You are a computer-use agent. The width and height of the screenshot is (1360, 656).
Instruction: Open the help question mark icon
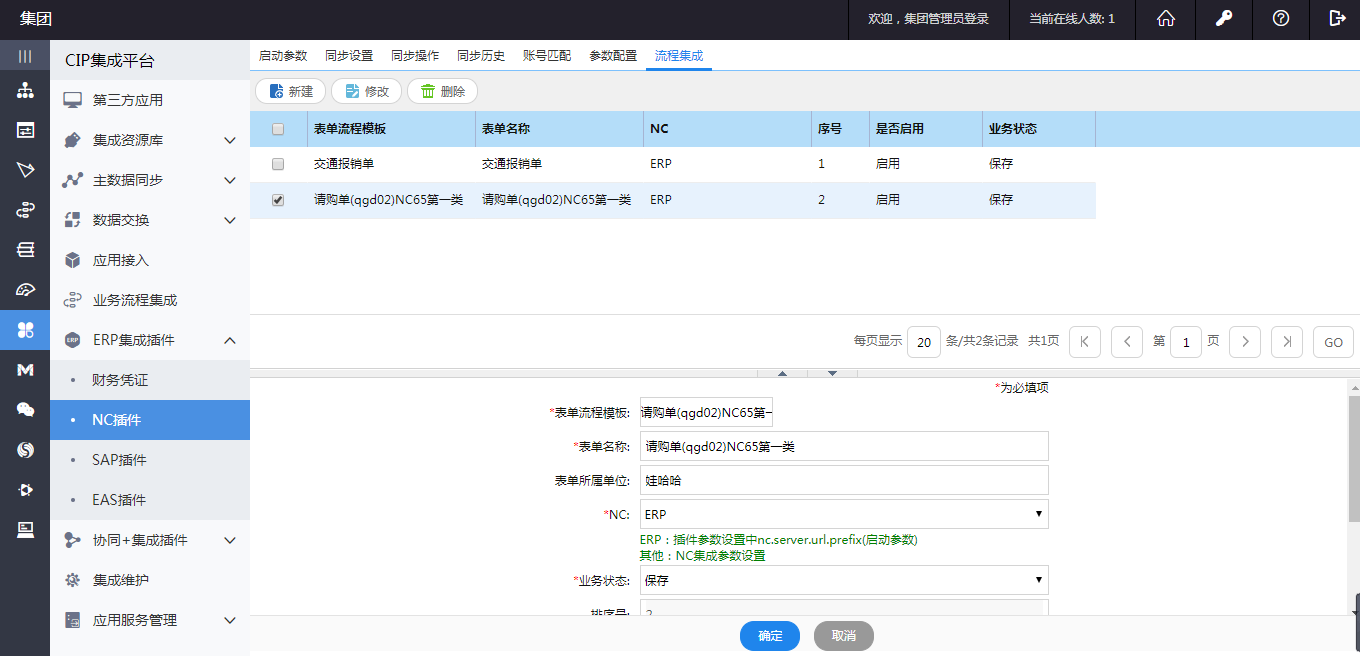[1280, 19]
